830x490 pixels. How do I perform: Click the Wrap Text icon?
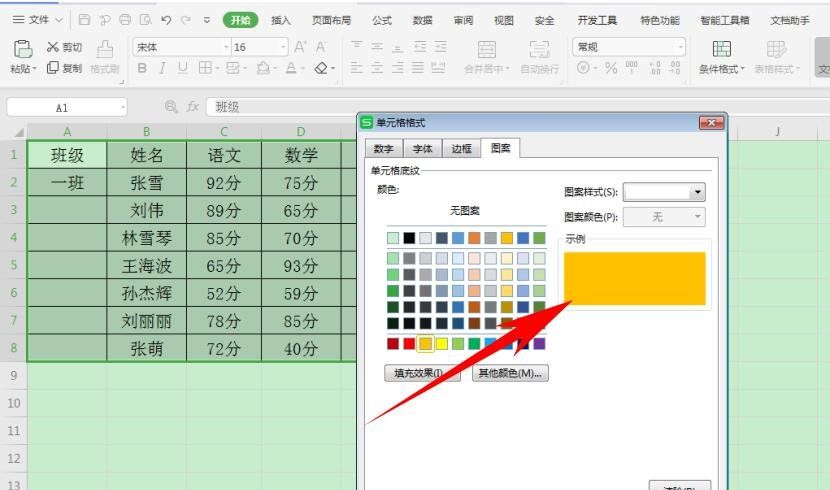539,49
